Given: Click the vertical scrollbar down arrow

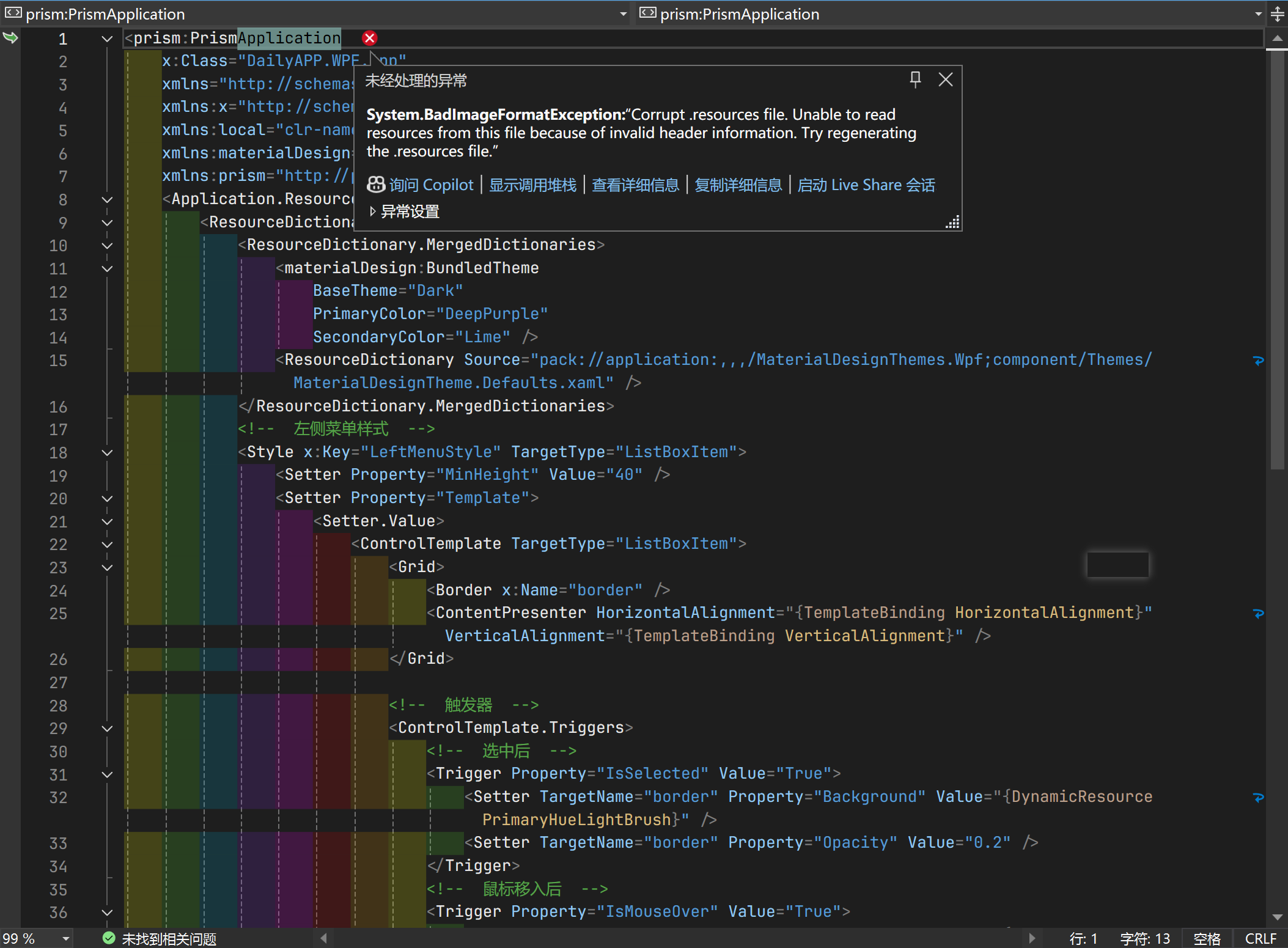Looking at the screenshot, I should 1277,917.
